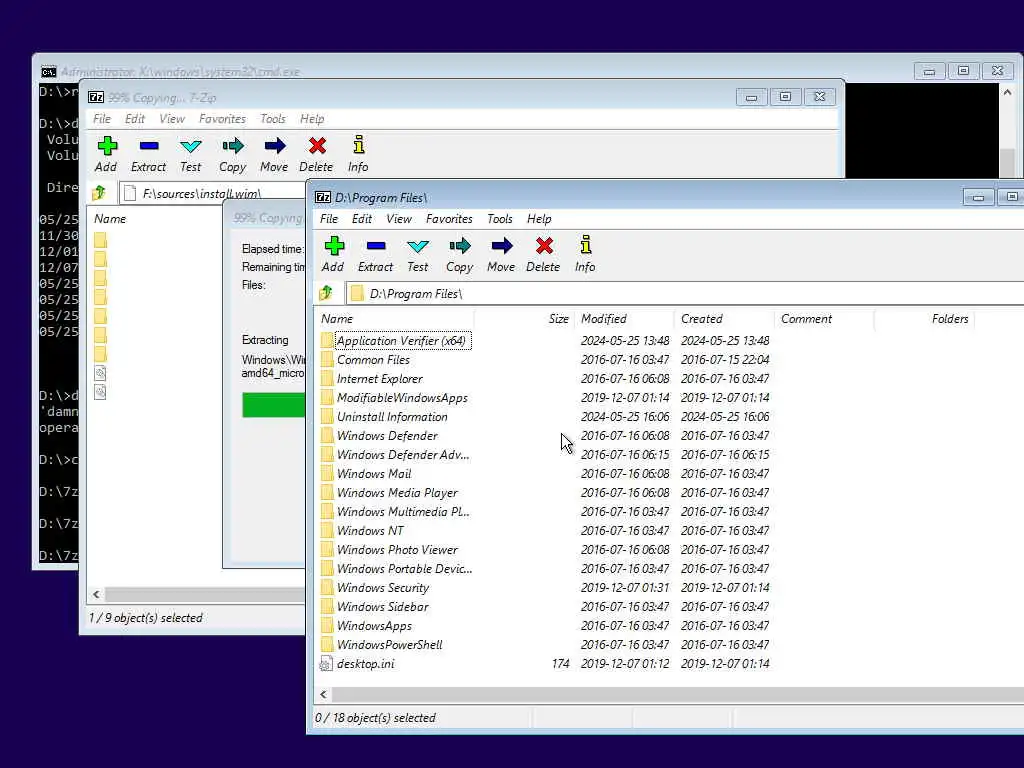Select Windows Multimedia Pl... folder

(x=402, y=511)
